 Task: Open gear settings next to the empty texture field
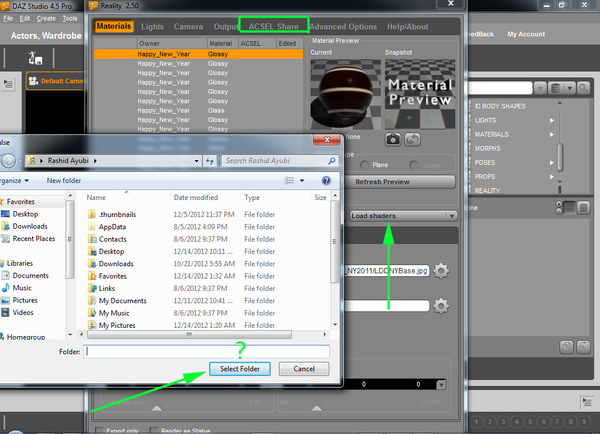441,306
